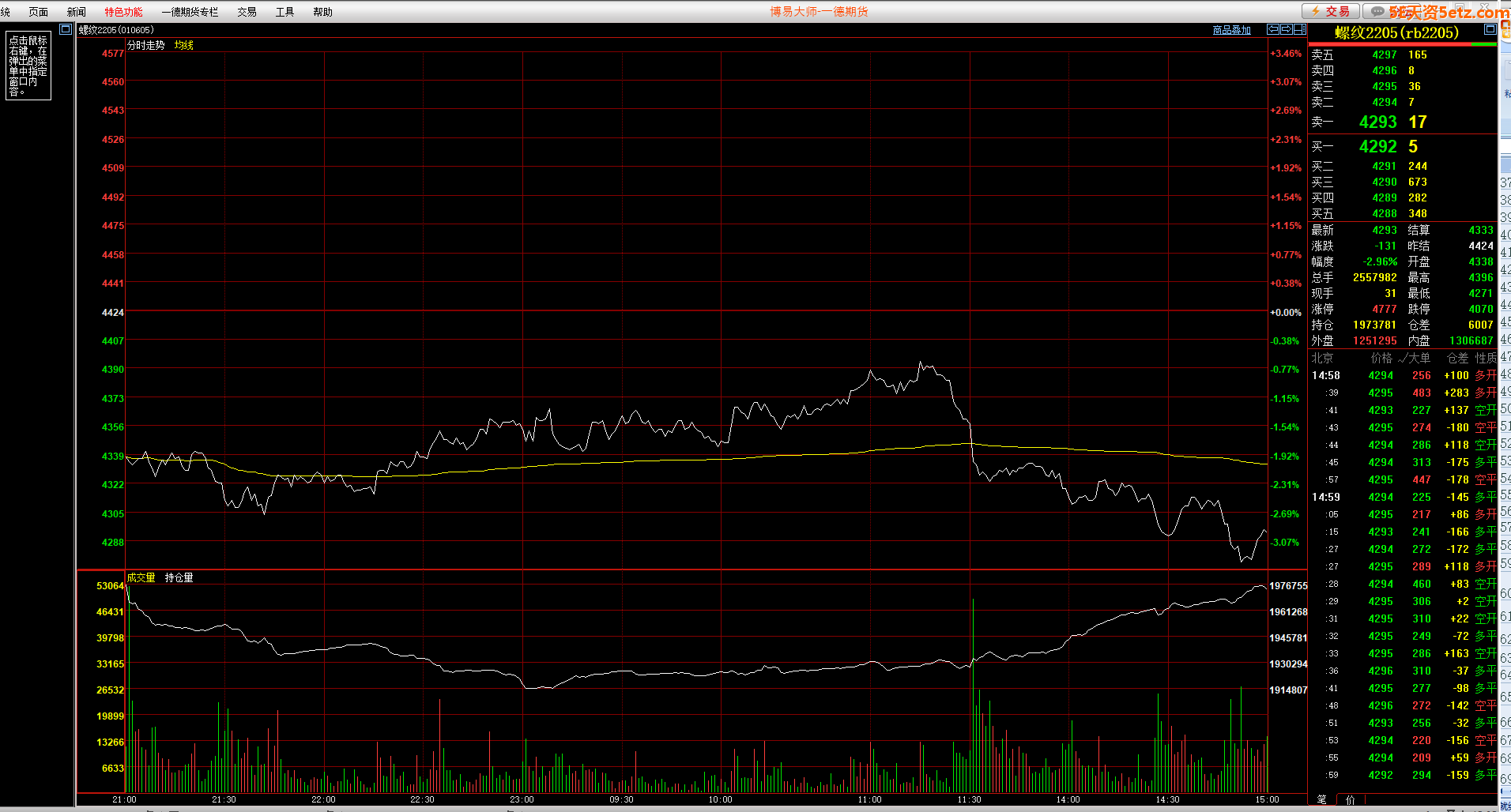Click the 卖四 ask row at 4296

pos(1403,70)
